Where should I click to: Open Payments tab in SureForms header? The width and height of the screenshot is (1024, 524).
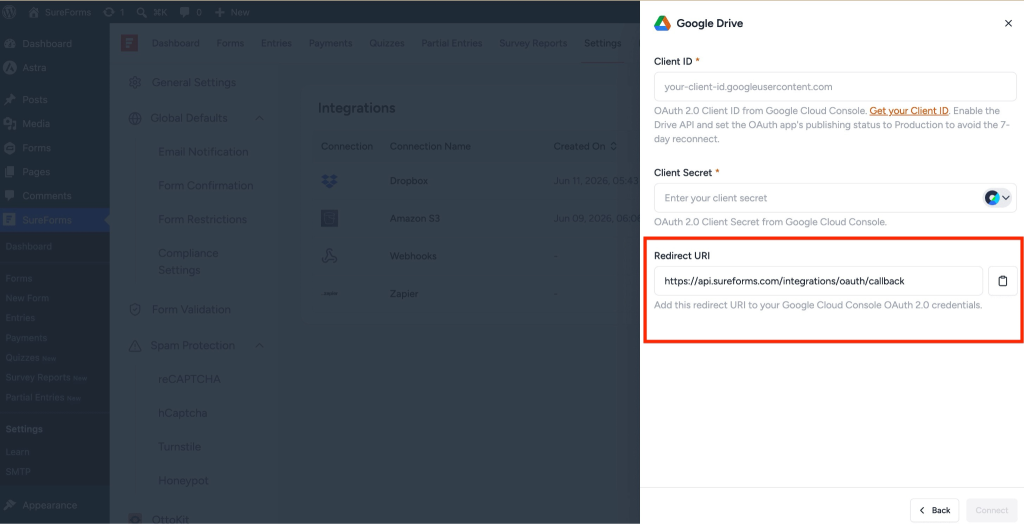tap(330, 43)
